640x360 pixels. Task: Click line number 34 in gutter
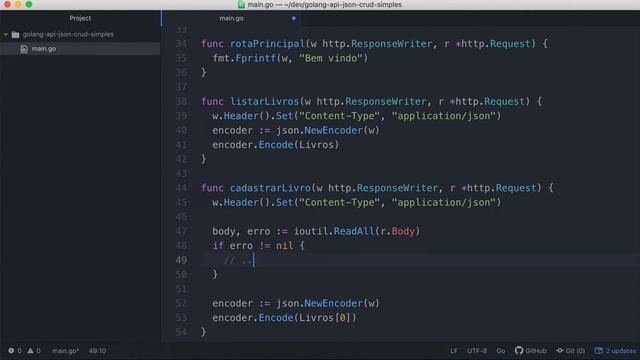[181, 44]
